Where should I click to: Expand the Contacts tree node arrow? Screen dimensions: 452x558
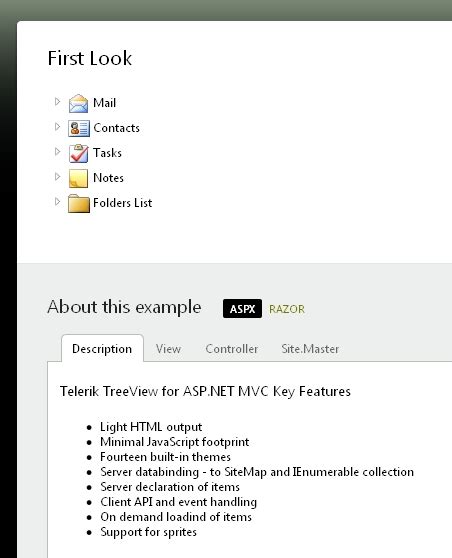pos(57,127)
